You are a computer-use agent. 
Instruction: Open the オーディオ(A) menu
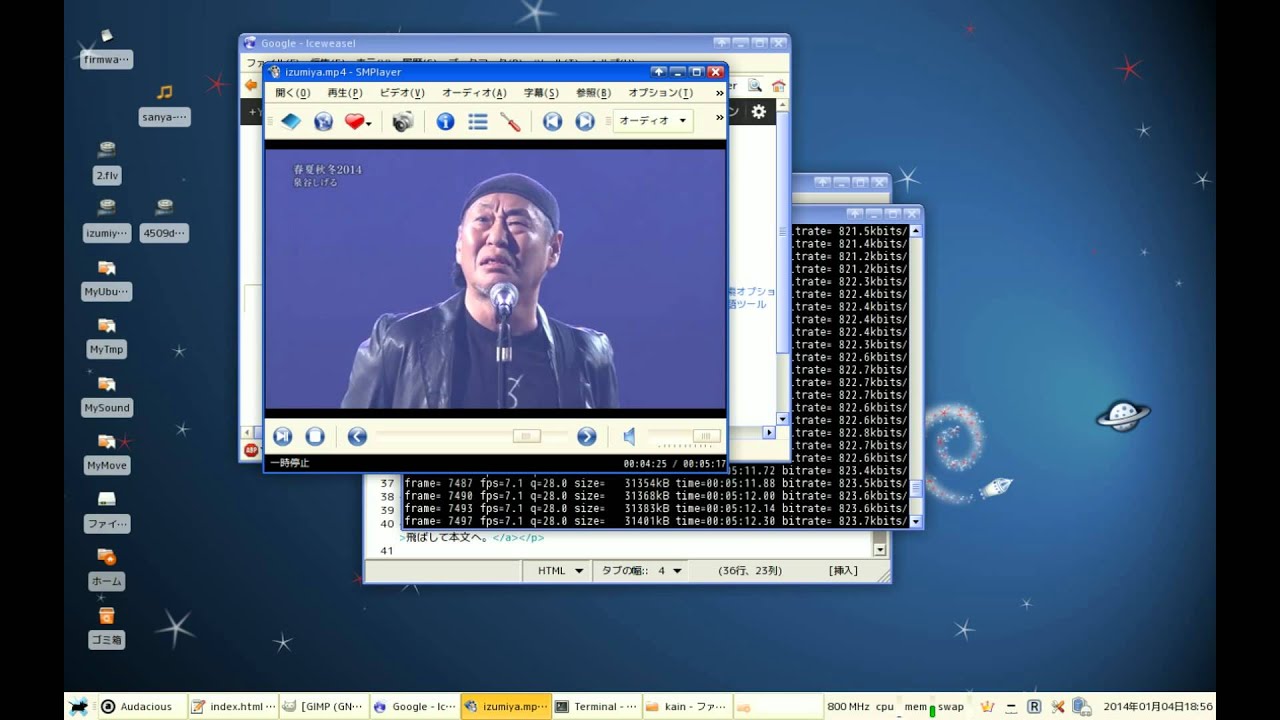tap(474, 93)
